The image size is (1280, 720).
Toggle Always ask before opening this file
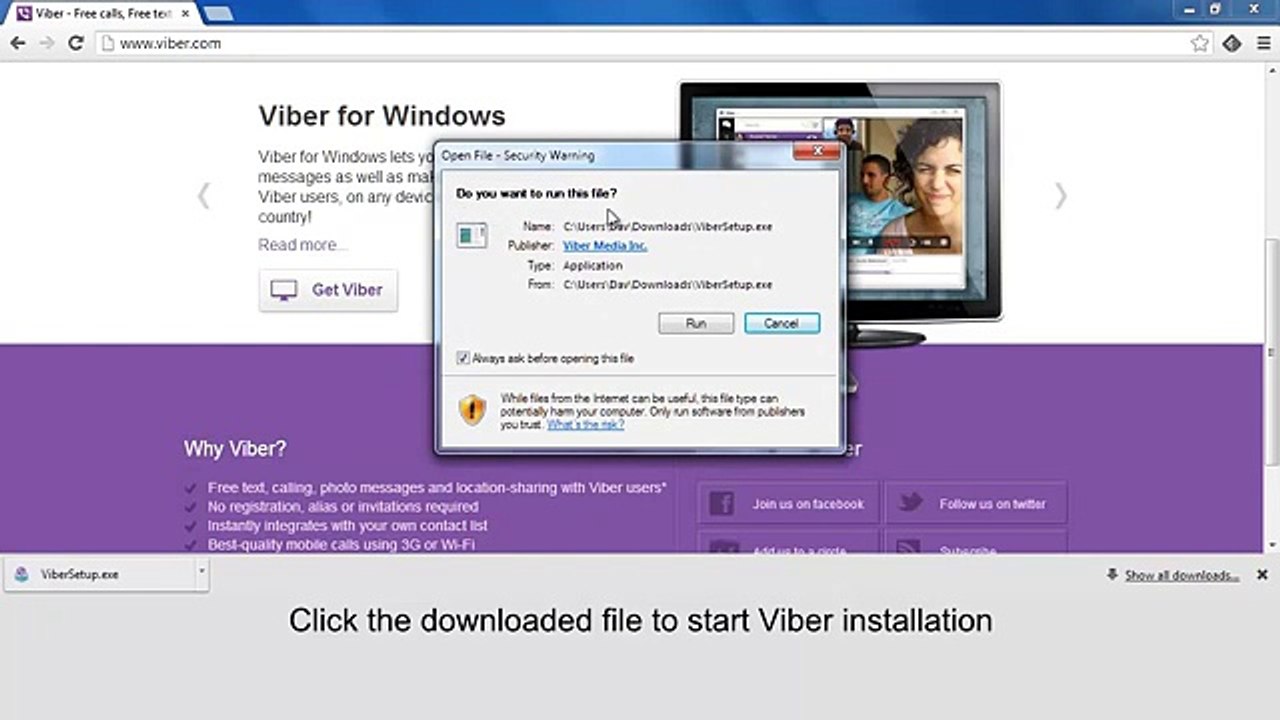463,358
